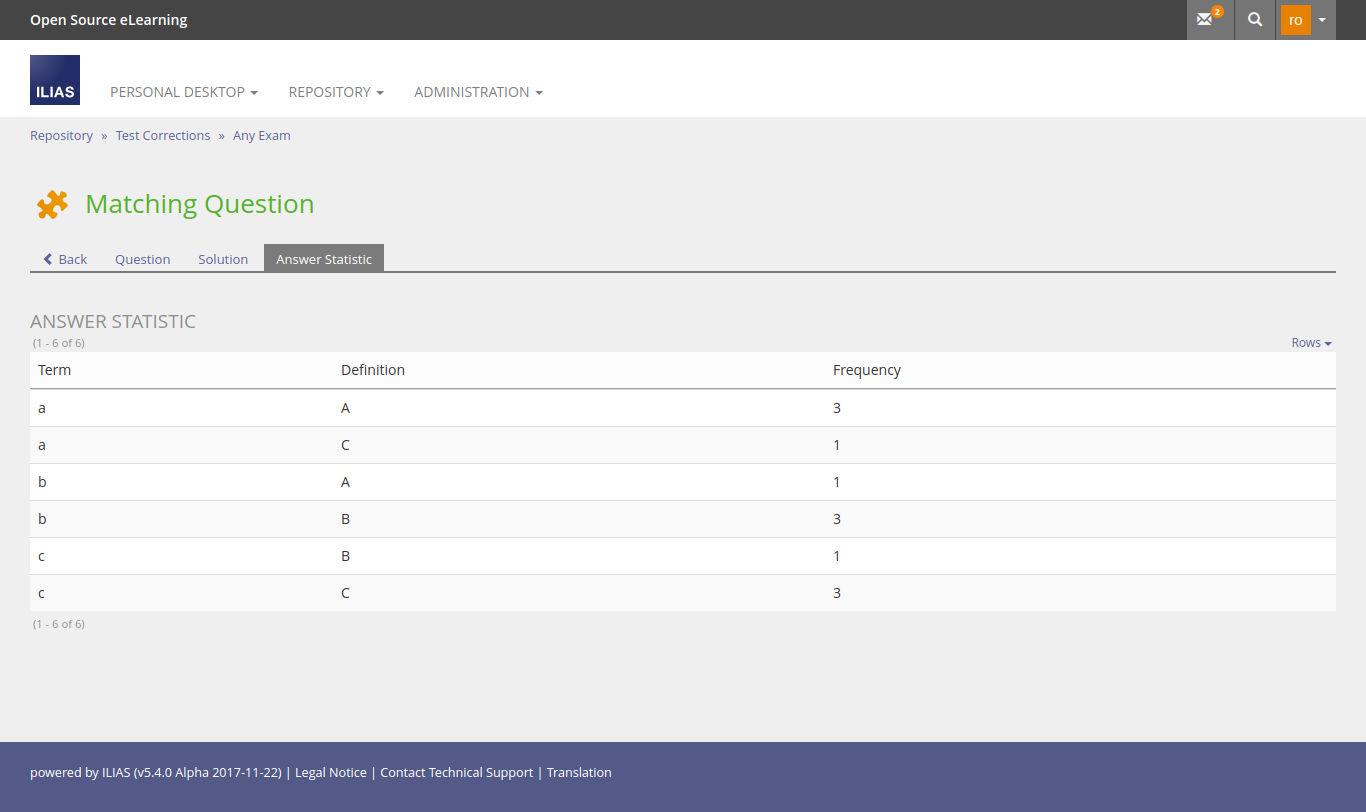Click the ILIAS logo
This screenshot has height=812, width=1366.
(55, 80)
